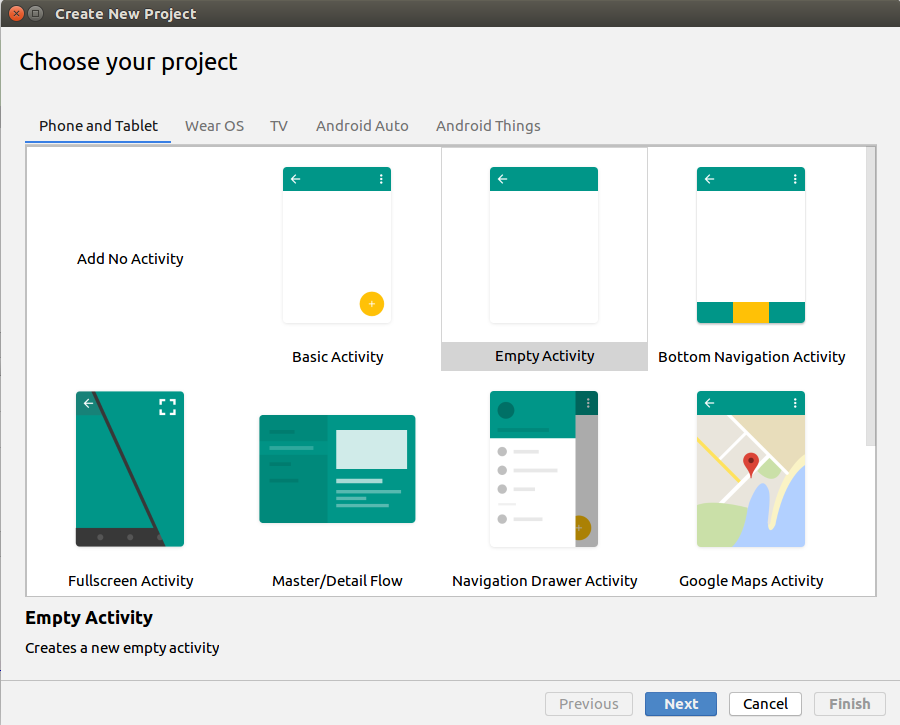Click the Finish button
Screen dimensions: 900x725
(x=849, y=704)
